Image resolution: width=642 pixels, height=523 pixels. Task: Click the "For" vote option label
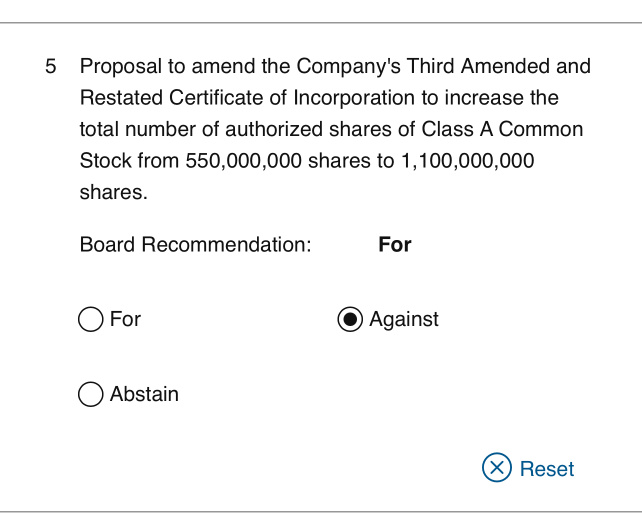pyautogui.click(x=125, y=320)
